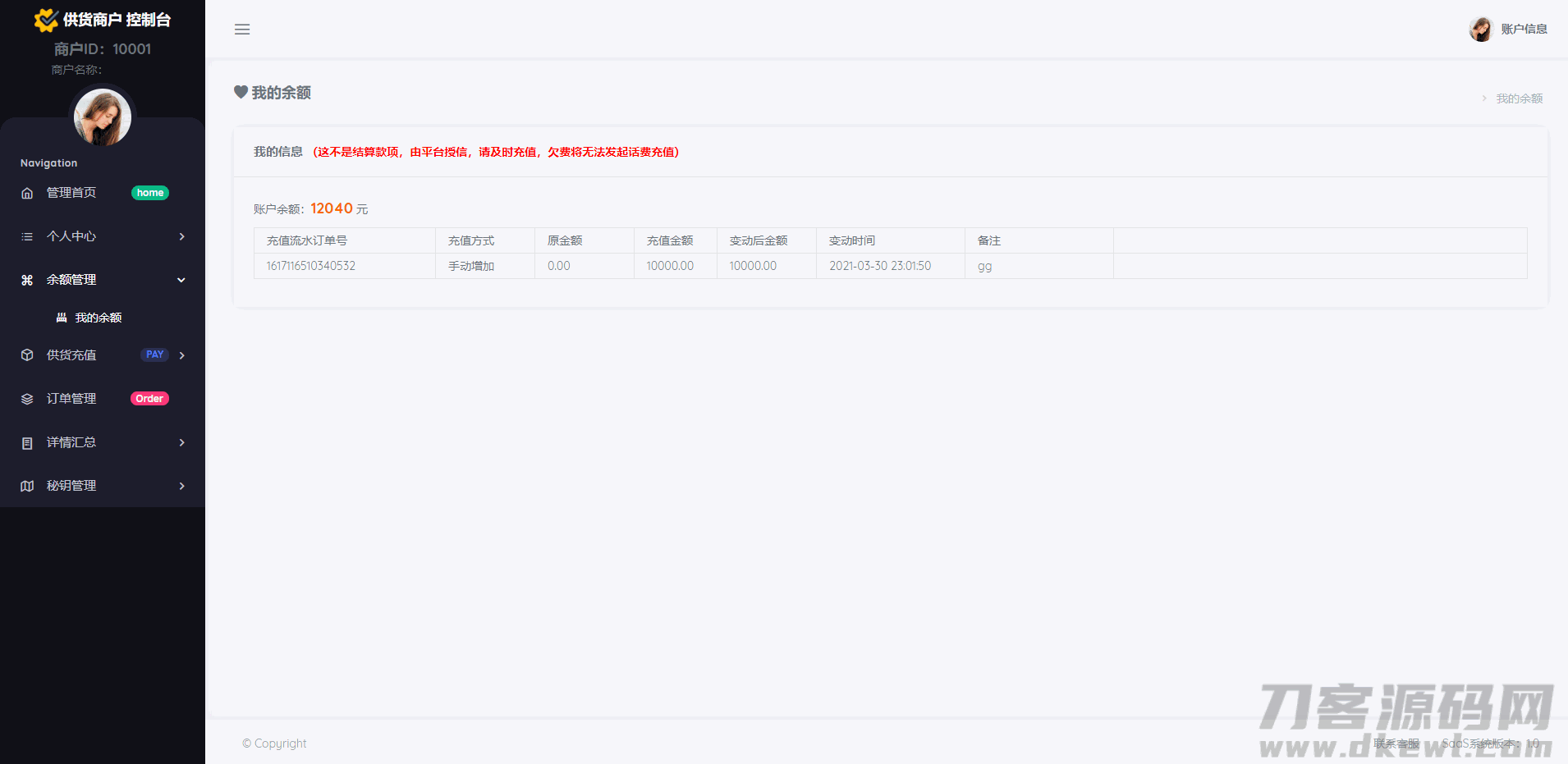Click the list icon beside 个人中心
The width and height of the screenshot is (1568, 764).
click(x=27, y=236)
